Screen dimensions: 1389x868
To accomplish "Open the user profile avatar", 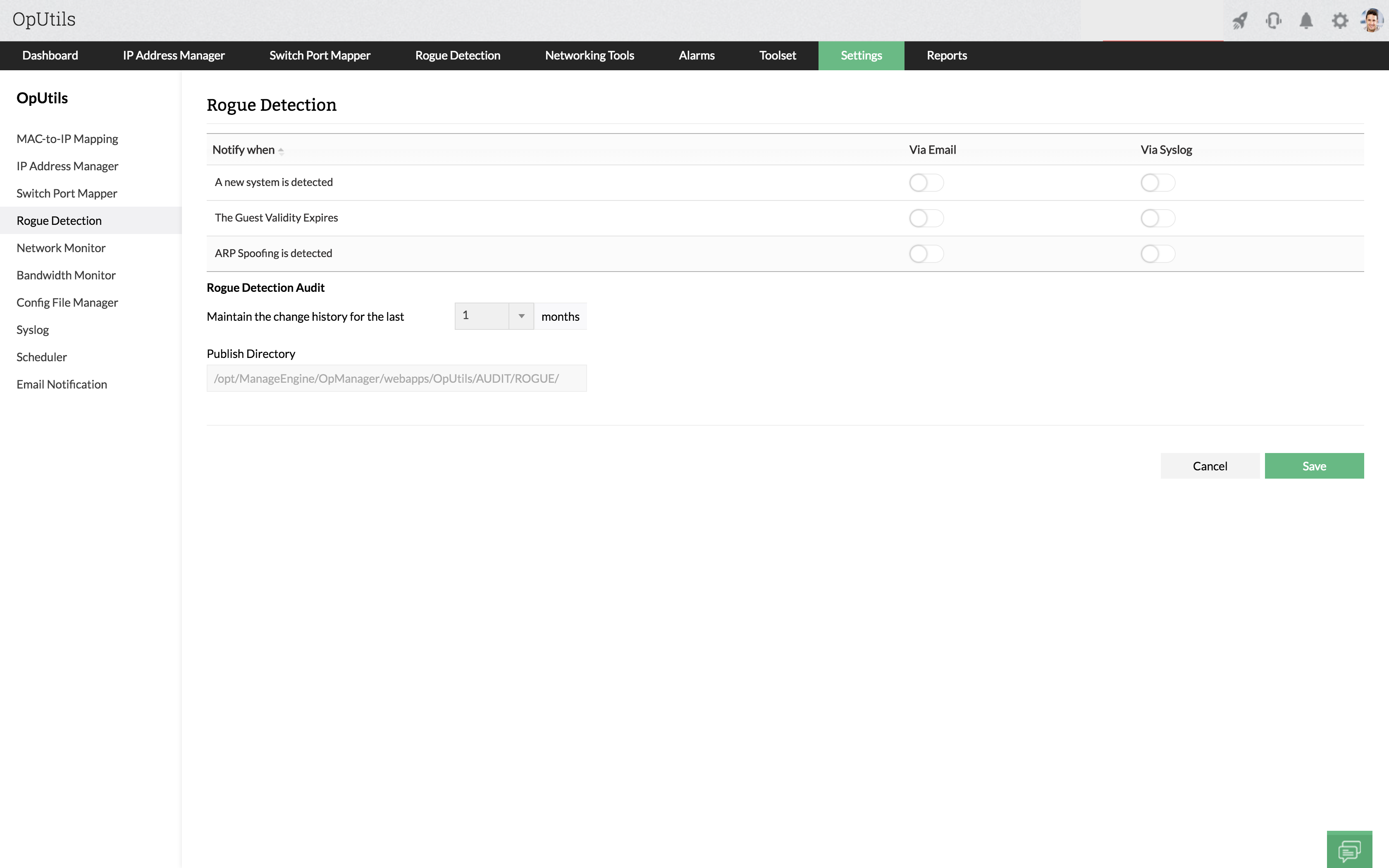I will (1372, 21).
